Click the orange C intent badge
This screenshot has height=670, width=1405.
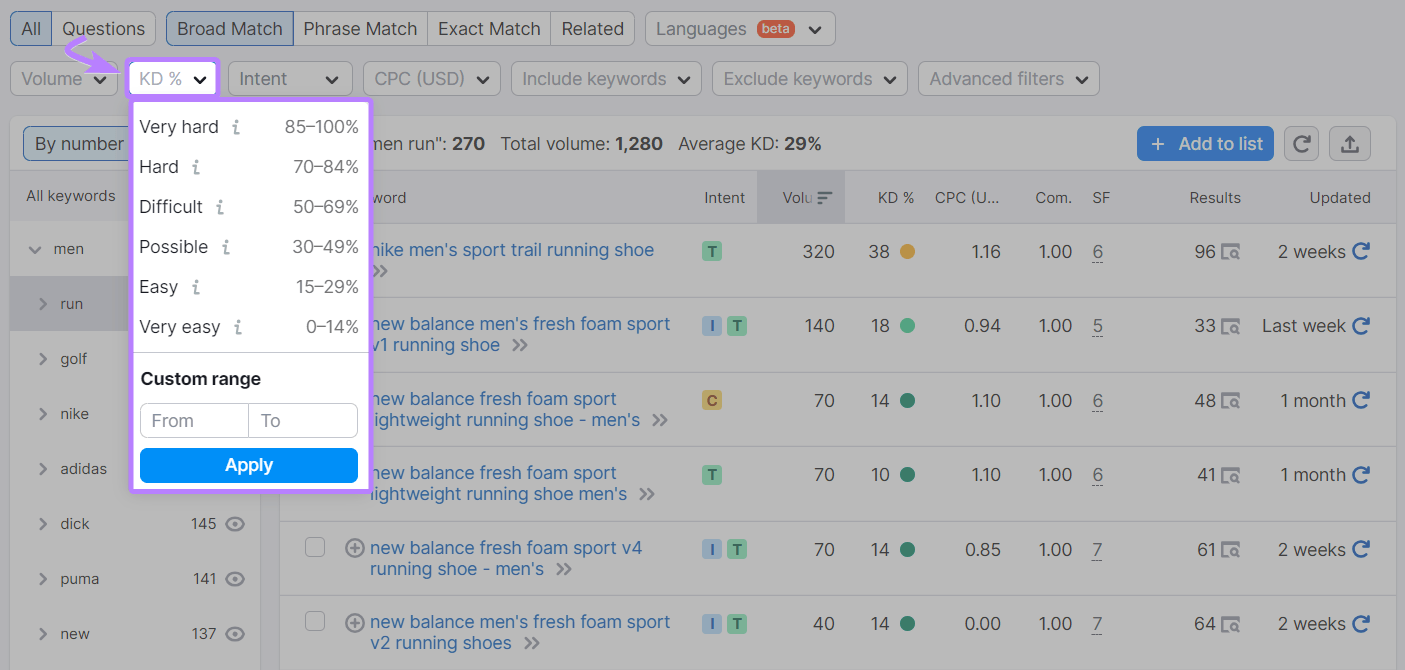click(x=712, y=399)
